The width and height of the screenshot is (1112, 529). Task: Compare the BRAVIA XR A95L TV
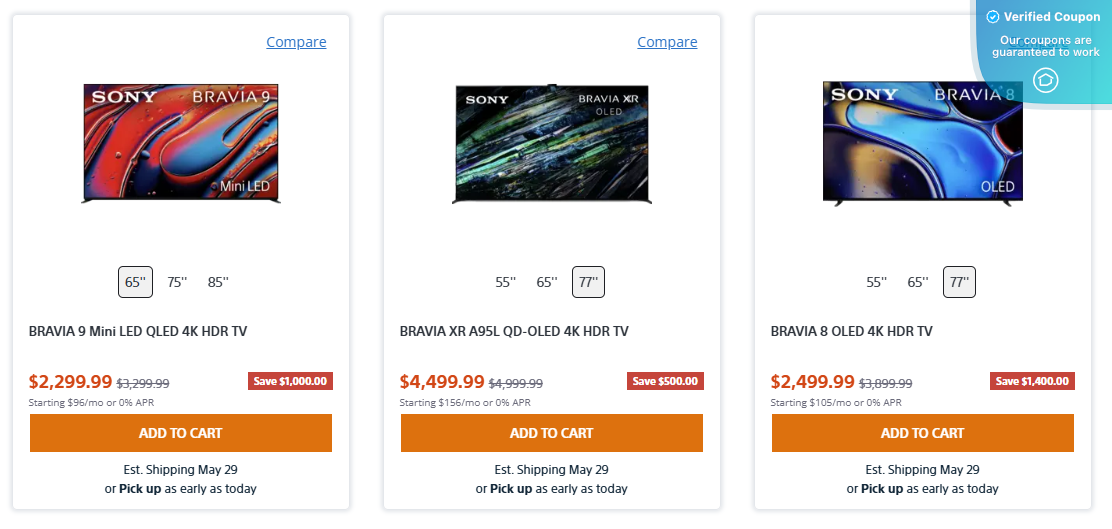pyautogui.click(x=667, y=42)
